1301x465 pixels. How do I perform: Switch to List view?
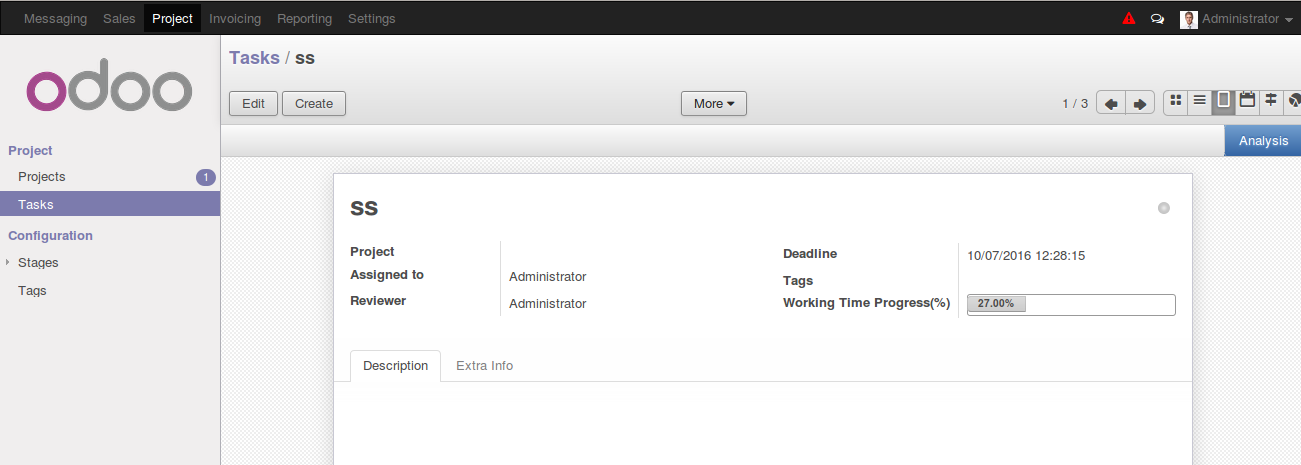click(x=1199, y=101)
